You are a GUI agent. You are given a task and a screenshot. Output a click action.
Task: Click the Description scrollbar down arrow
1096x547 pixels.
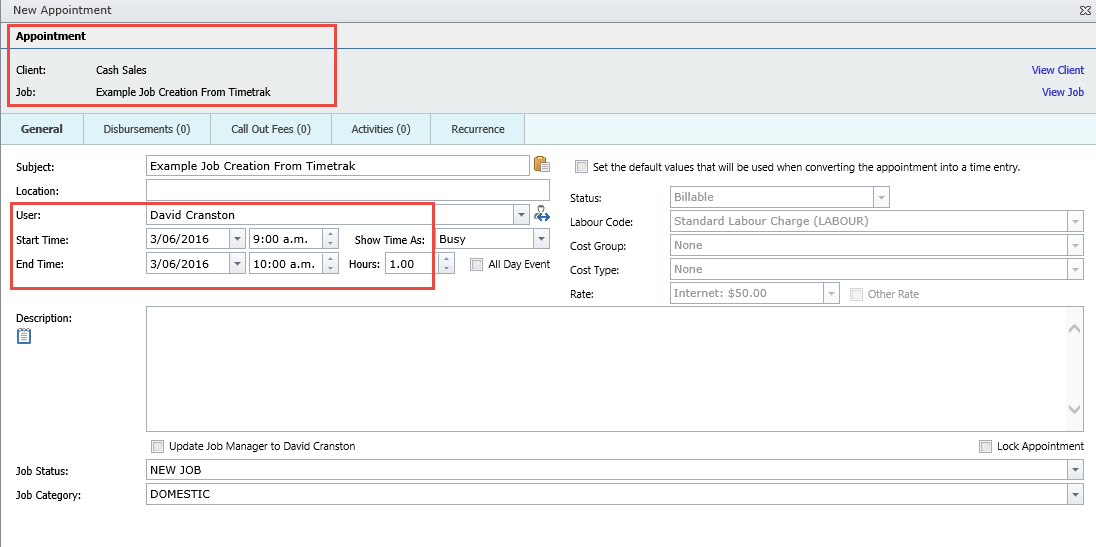[x=1075, y=410]
